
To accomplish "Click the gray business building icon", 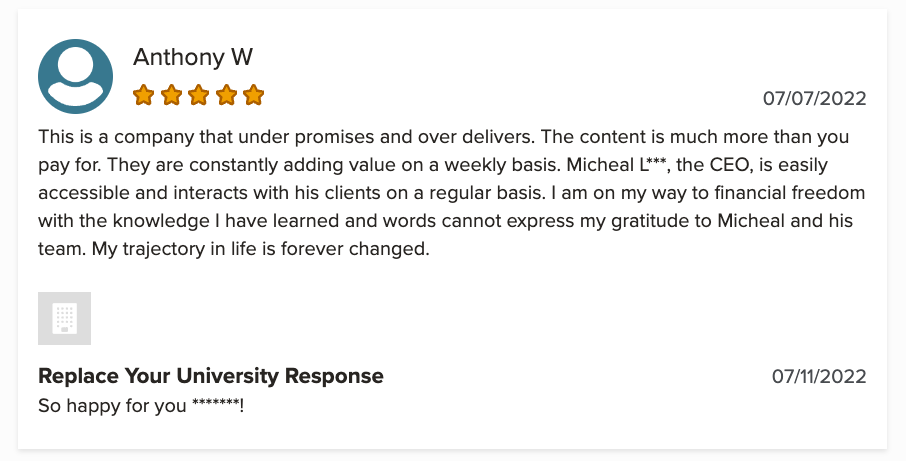I will (64, 318).
